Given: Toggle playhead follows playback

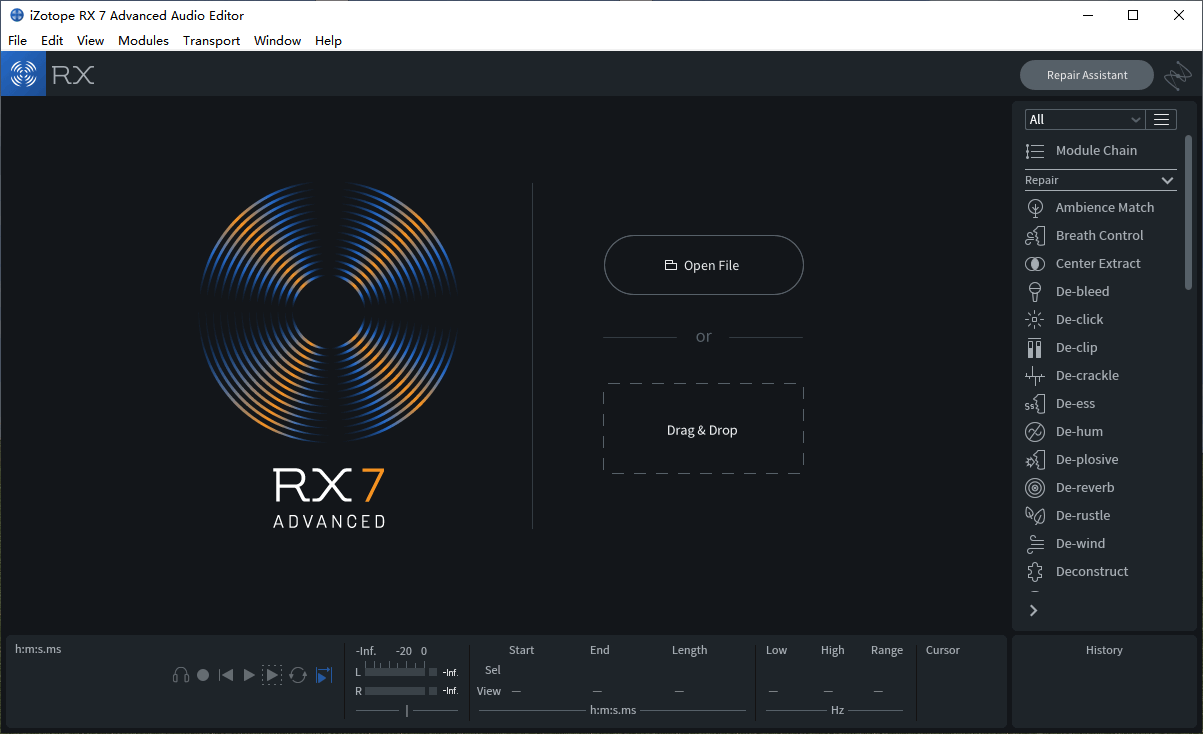Looking at the screenshot, I should 323,675.
